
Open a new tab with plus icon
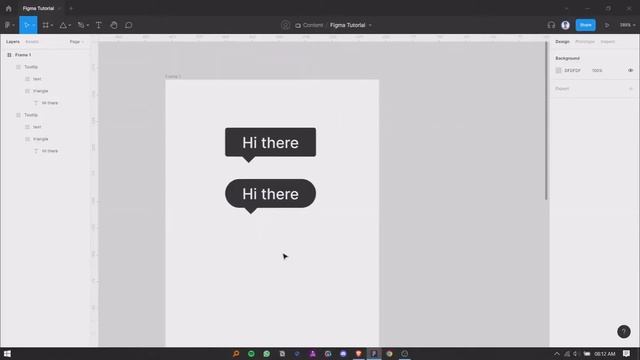click(x=71, y=8)
